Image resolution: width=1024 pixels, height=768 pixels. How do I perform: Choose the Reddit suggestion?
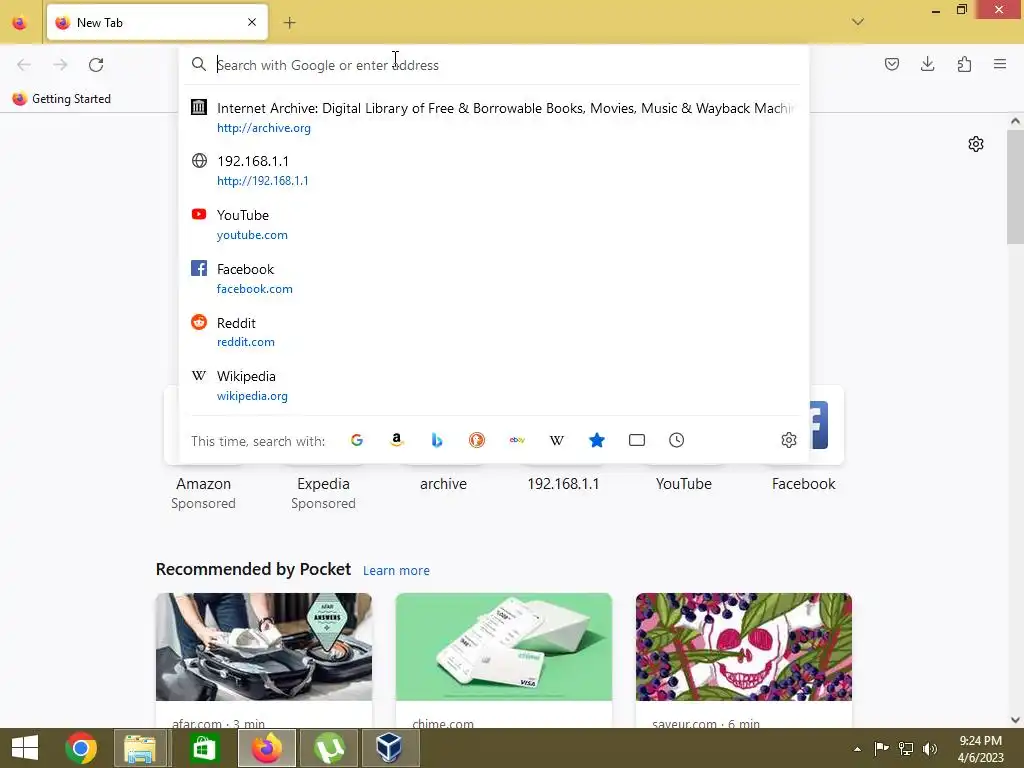493,332
